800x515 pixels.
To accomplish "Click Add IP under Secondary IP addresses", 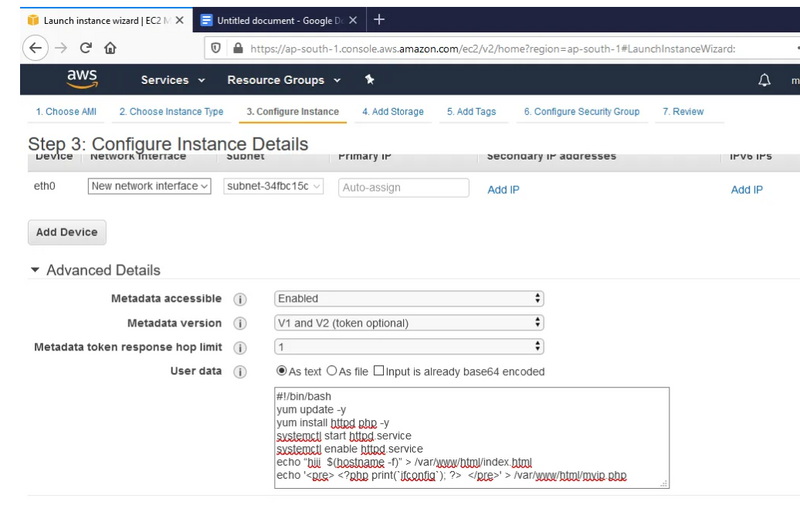I will click(x=503, y=190).
